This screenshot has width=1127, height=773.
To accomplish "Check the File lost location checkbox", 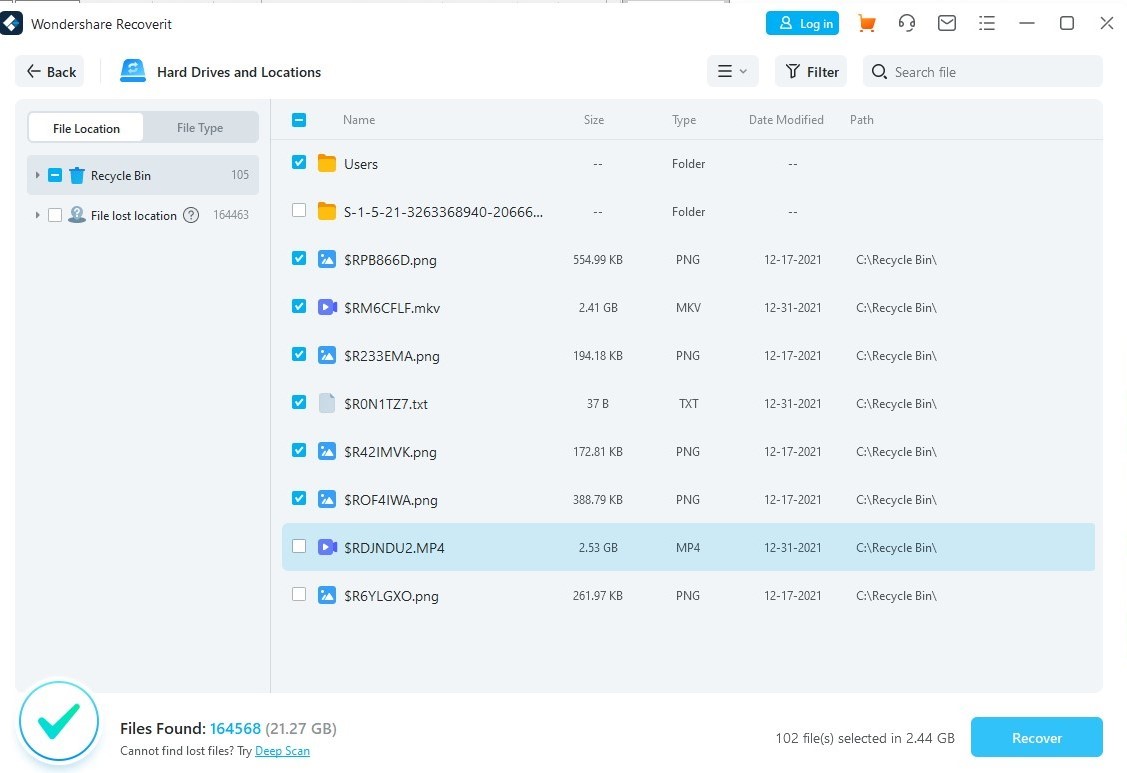I will click(x=55, y=215).
